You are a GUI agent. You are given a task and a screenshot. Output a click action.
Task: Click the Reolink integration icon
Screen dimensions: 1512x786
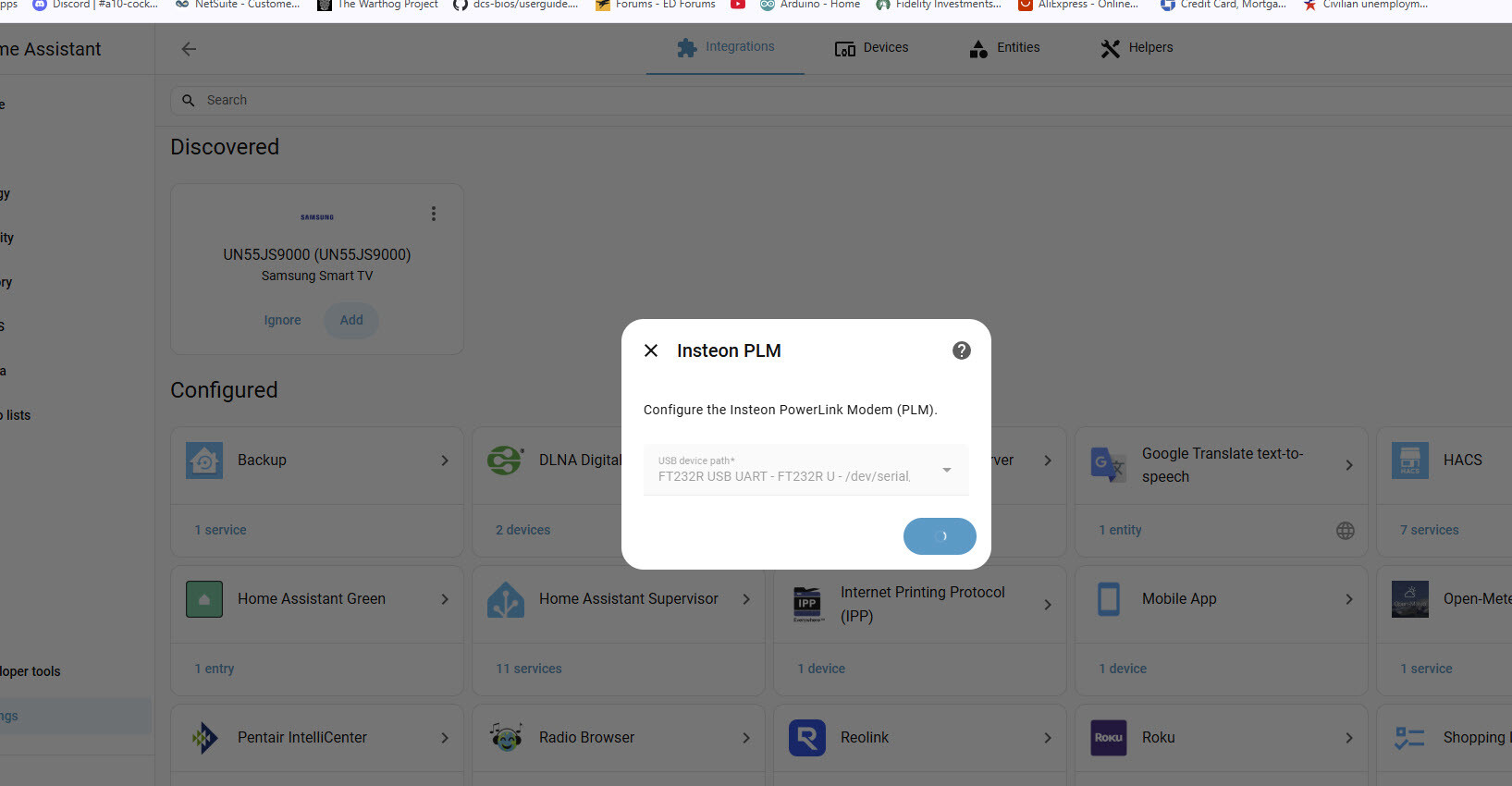(x=807, y=738)
